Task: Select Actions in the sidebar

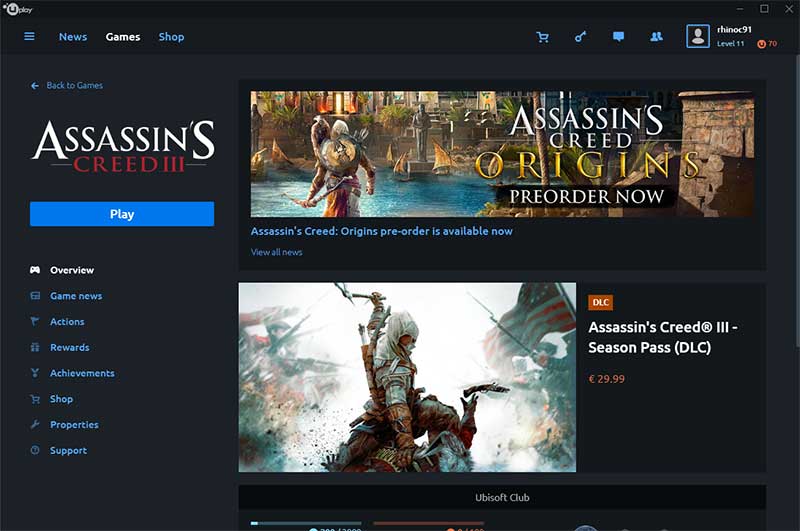Action: 67,321
